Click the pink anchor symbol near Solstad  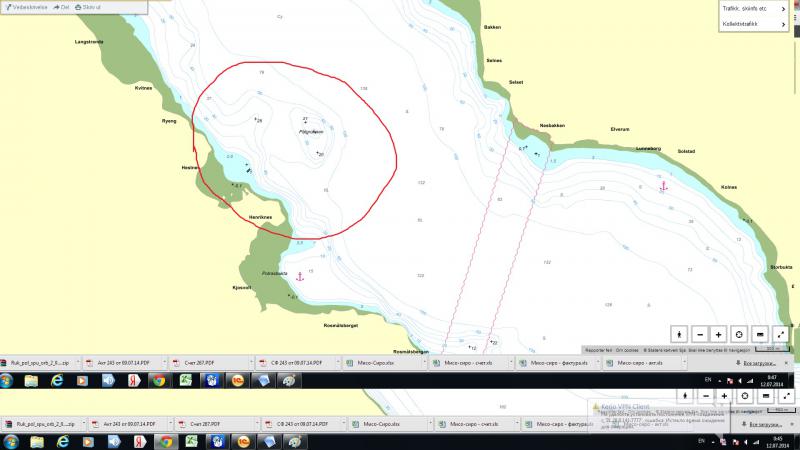click(662, 186)
